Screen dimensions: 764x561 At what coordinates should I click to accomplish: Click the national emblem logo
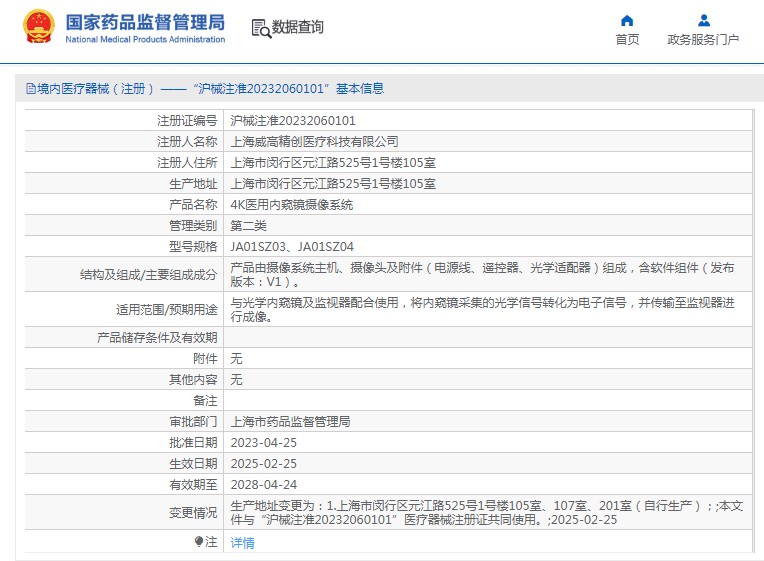(x=38, y=27)
